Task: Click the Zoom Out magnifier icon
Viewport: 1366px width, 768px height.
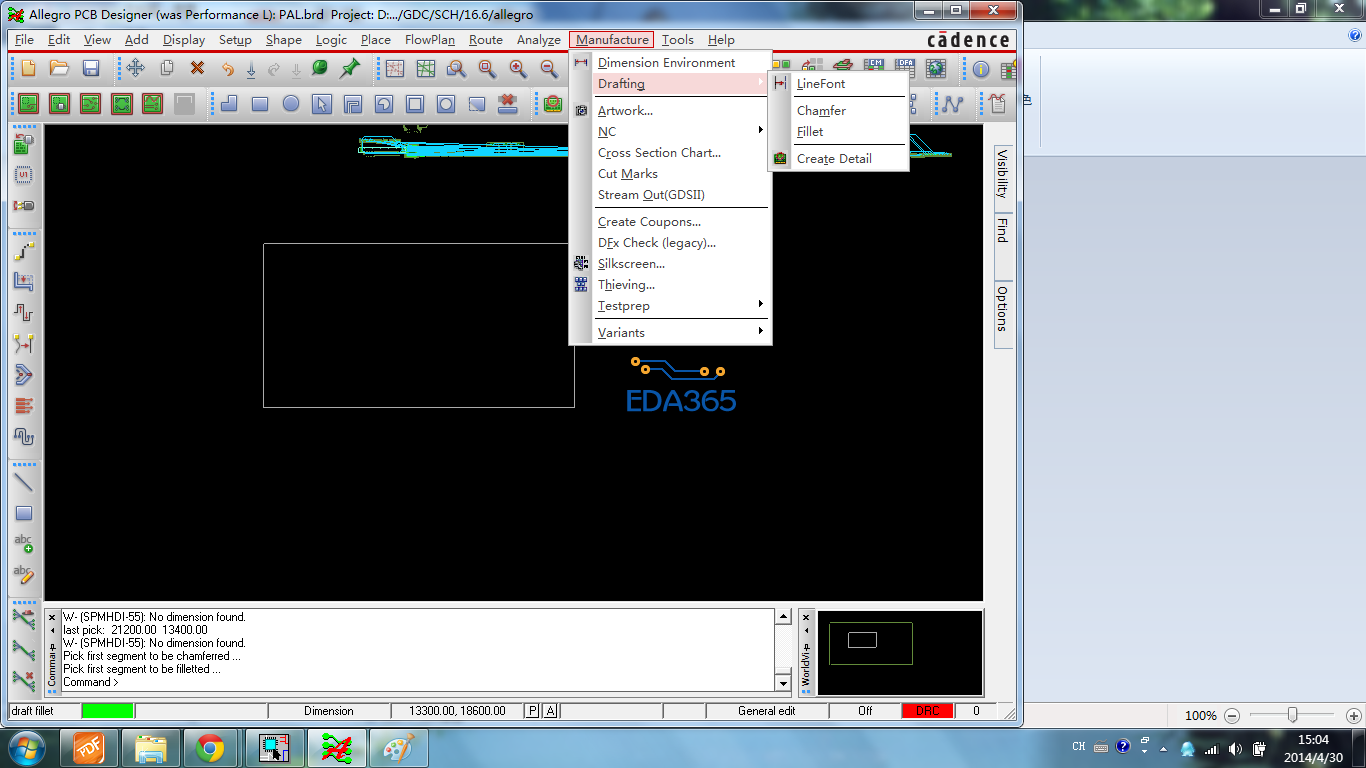Action: coord(549,68)
